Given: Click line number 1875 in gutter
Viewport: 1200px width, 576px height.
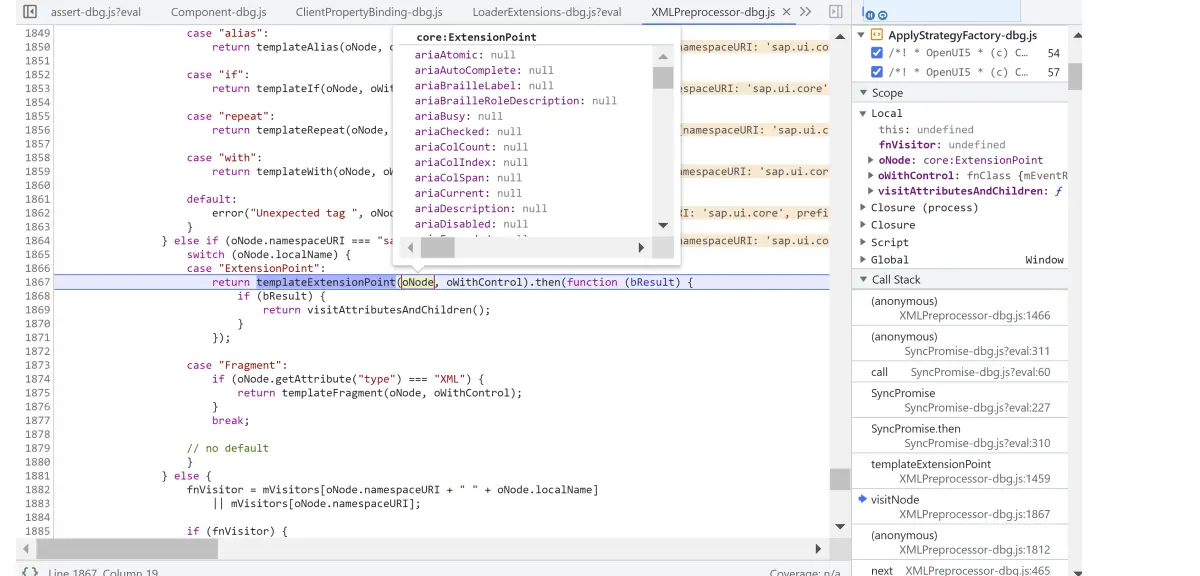Looking at the screenshot, I should (x=37, y=393).
